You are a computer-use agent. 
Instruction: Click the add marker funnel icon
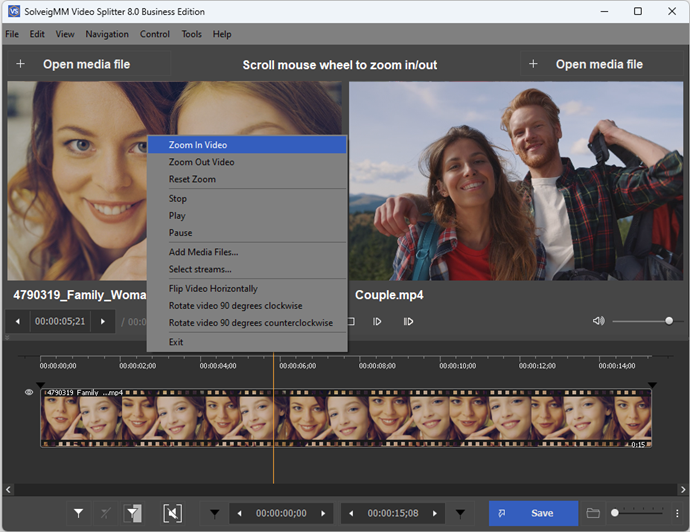[x=78, y=513]
